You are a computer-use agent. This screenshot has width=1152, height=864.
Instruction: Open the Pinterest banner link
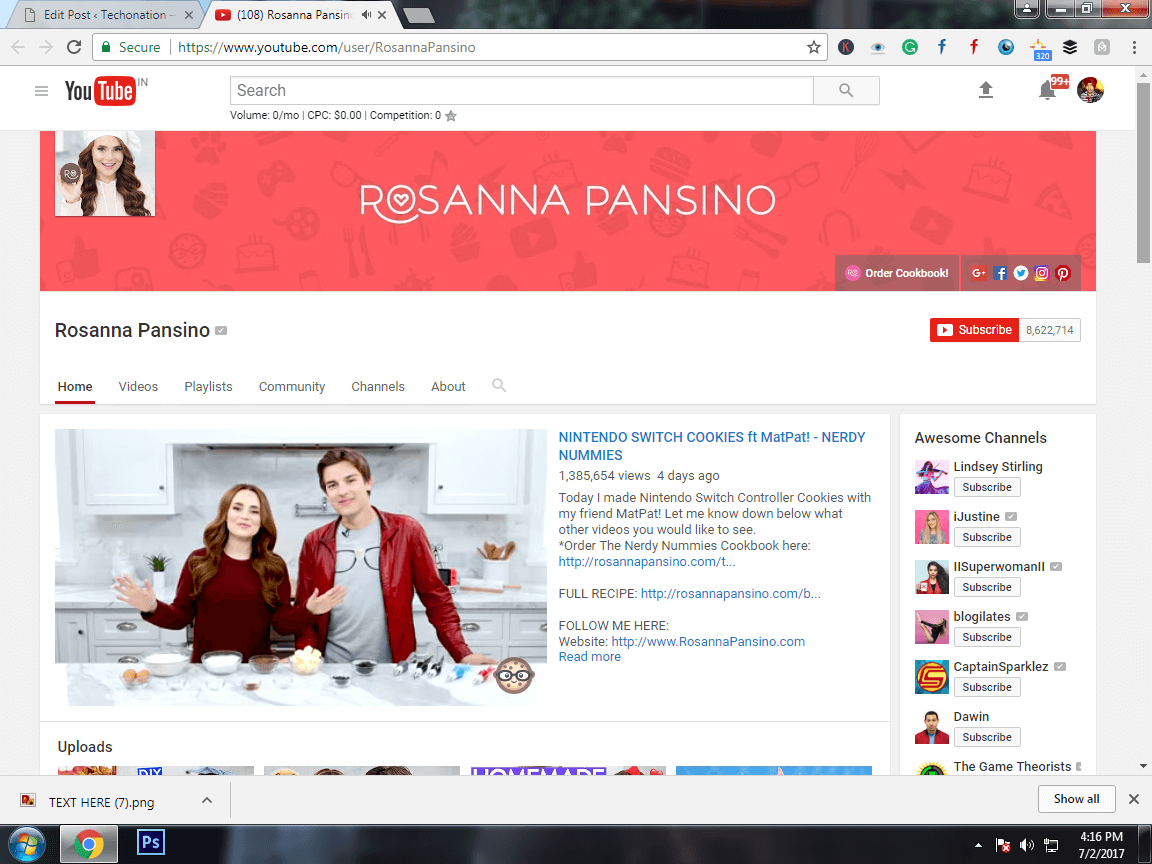coord(1063,273)
